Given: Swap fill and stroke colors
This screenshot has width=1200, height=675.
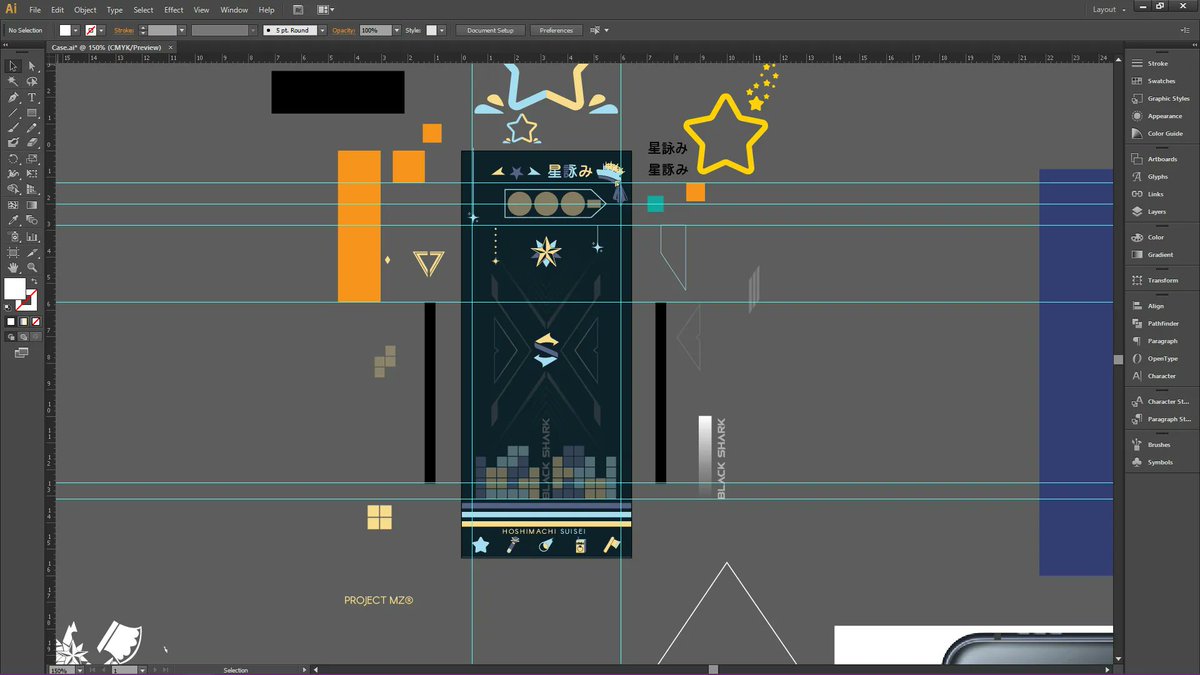Looking at the screenshot, I should pos(33,282).
